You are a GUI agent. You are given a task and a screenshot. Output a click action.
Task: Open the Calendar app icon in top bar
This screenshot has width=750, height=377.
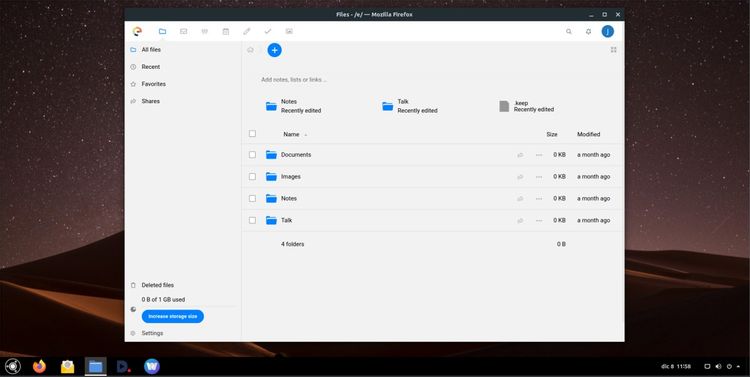tap(226, 31)
